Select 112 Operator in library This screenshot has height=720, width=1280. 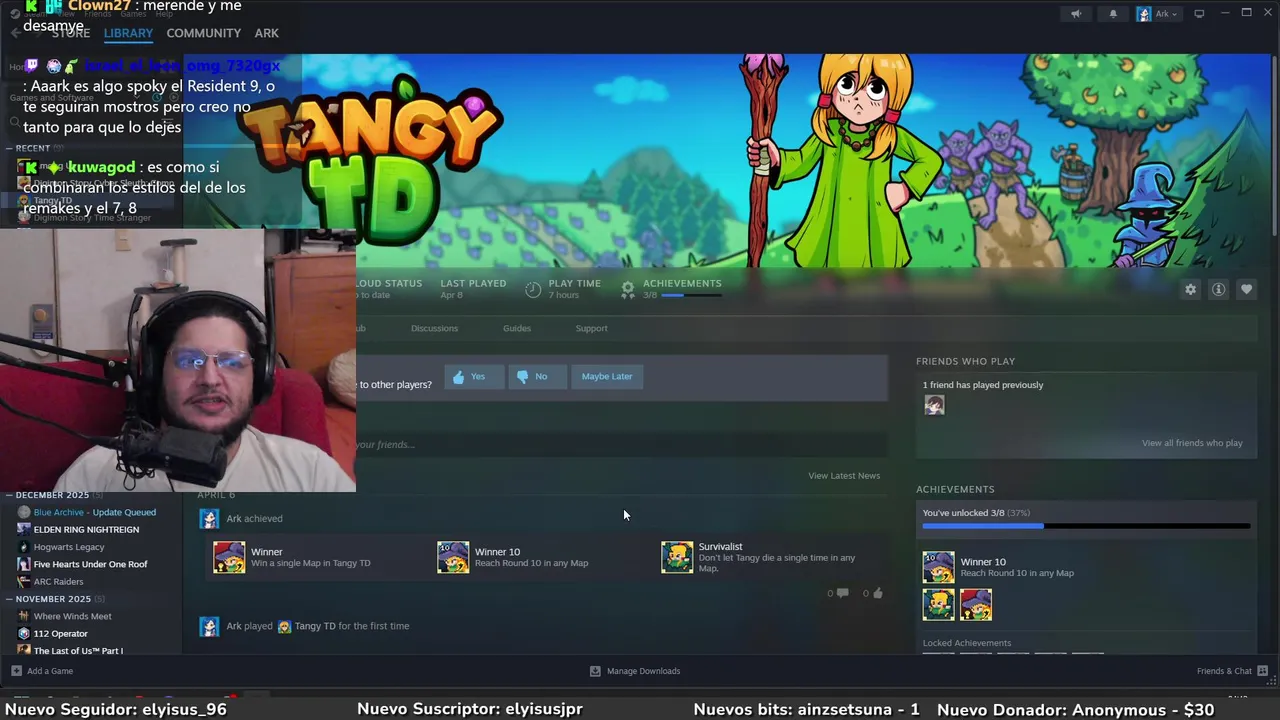pyautogui.click(x=61, y=633)
